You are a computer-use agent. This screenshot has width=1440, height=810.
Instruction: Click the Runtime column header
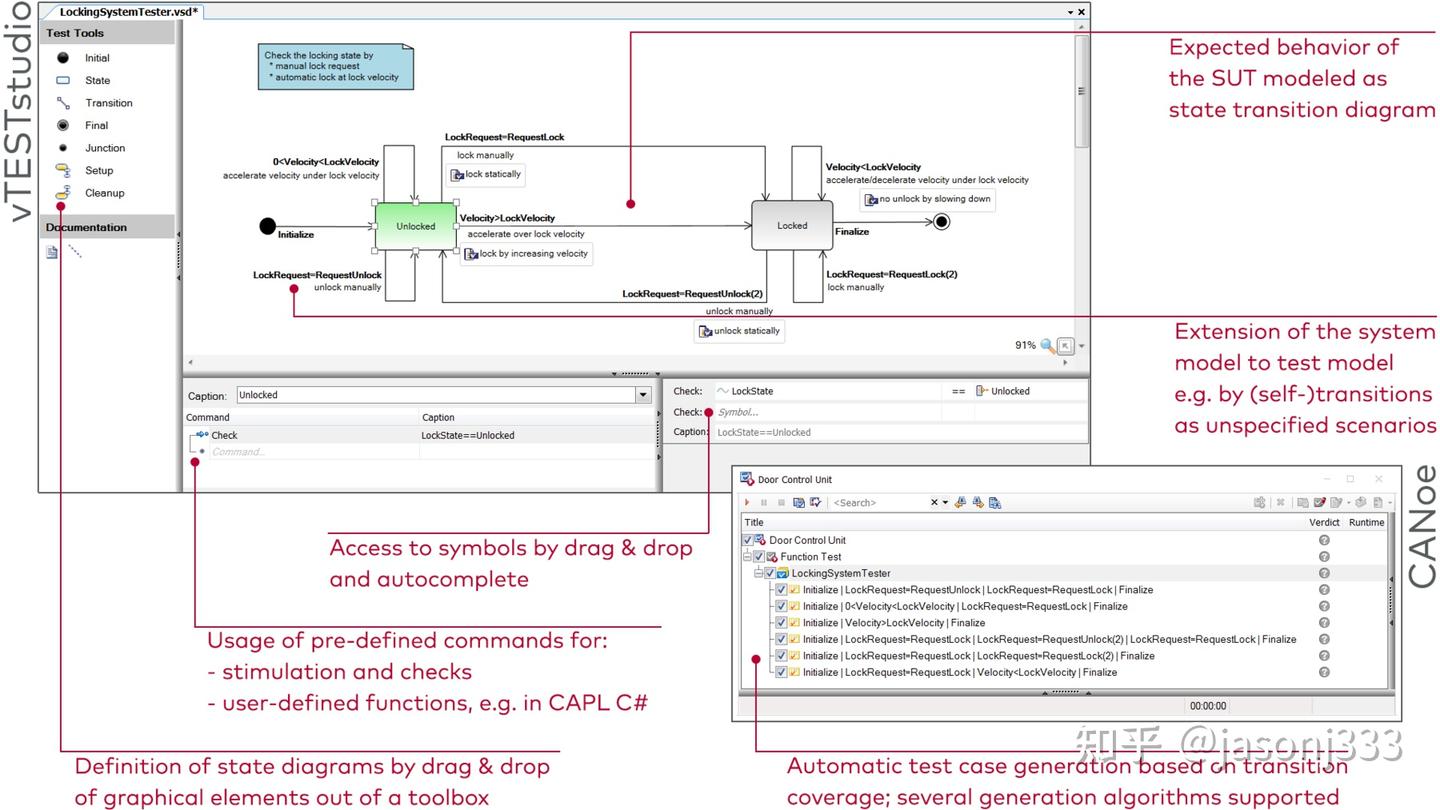click(x=1366, y=522)
